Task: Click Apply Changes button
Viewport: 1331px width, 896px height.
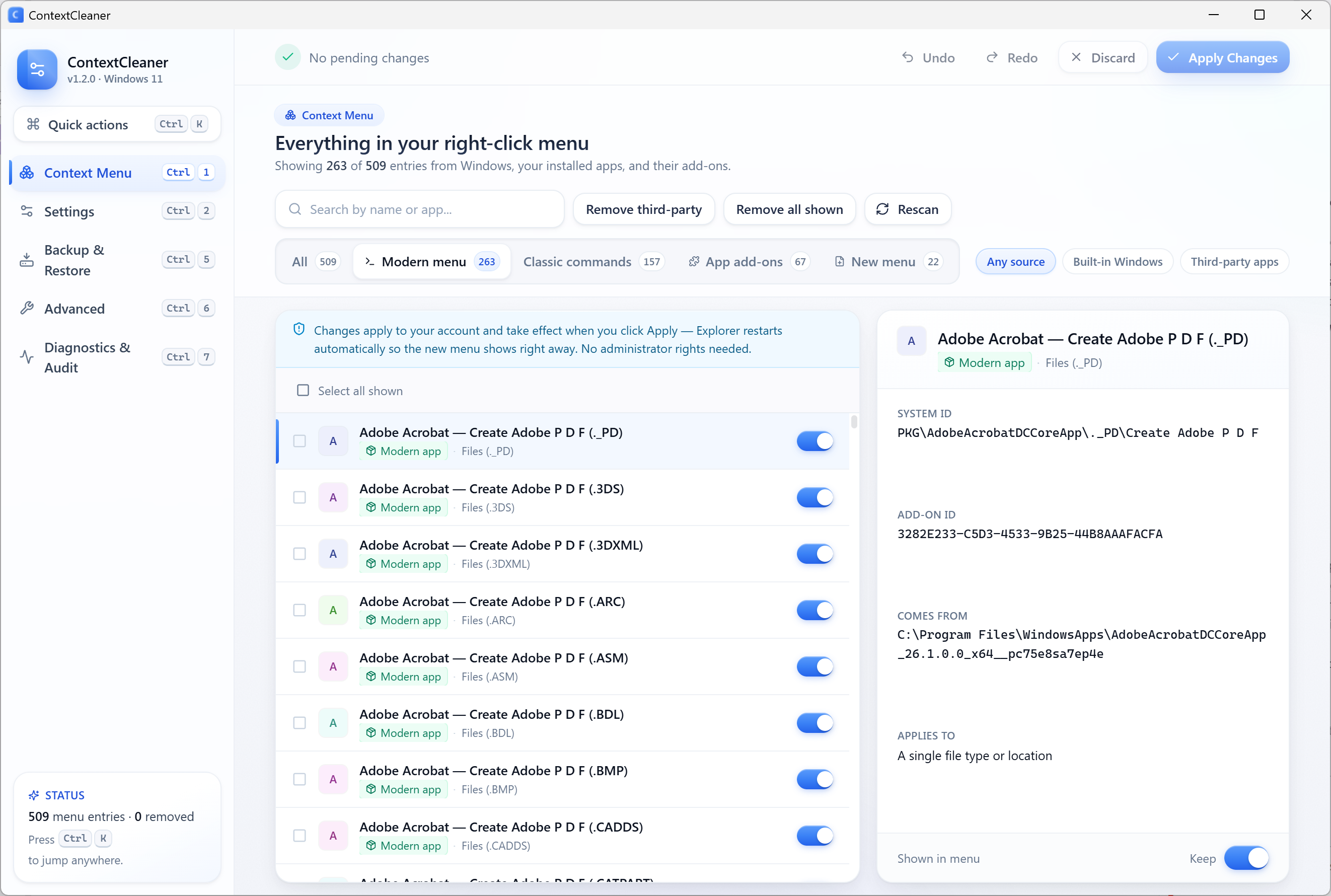Action: tap(1222, 57)
